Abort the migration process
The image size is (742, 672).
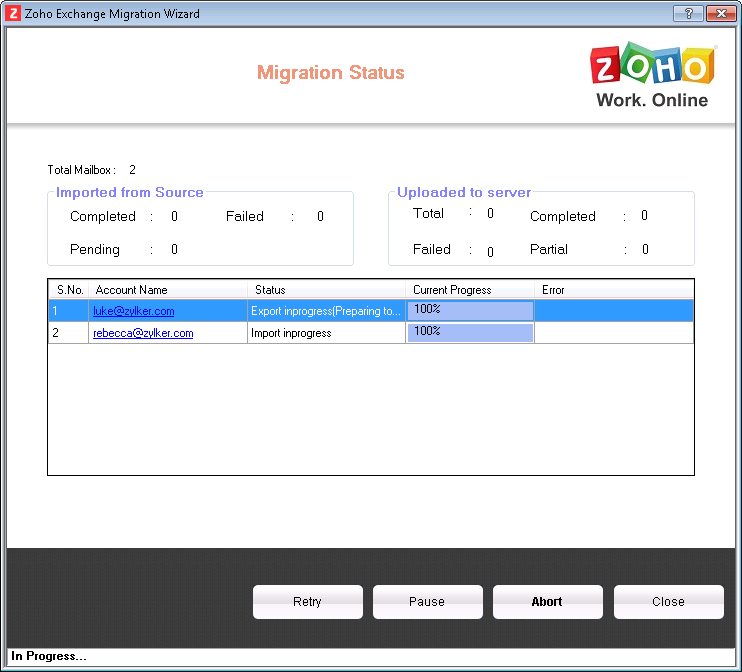547,602
